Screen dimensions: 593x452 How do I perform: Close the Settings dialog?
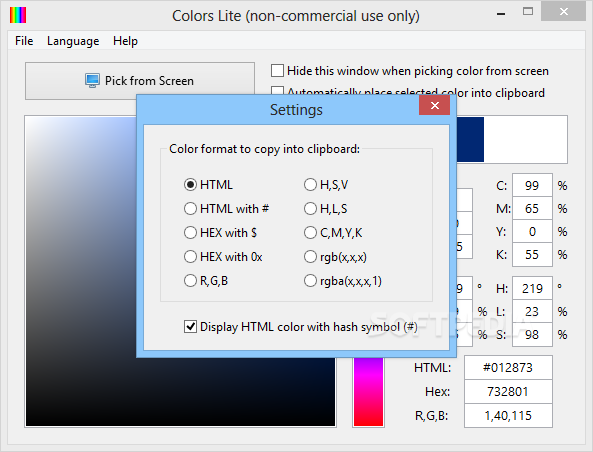point(434,105)
